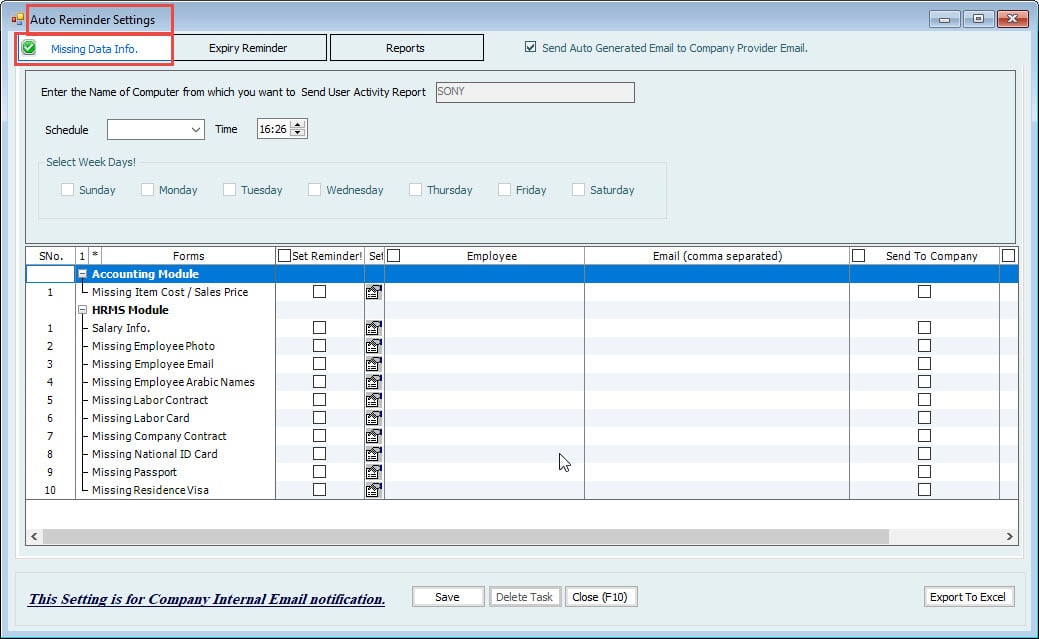Click the horizontal scrollbar thumb in grid
The width and height of the screenshot is (1039, 639).
(x=466, y=536)
